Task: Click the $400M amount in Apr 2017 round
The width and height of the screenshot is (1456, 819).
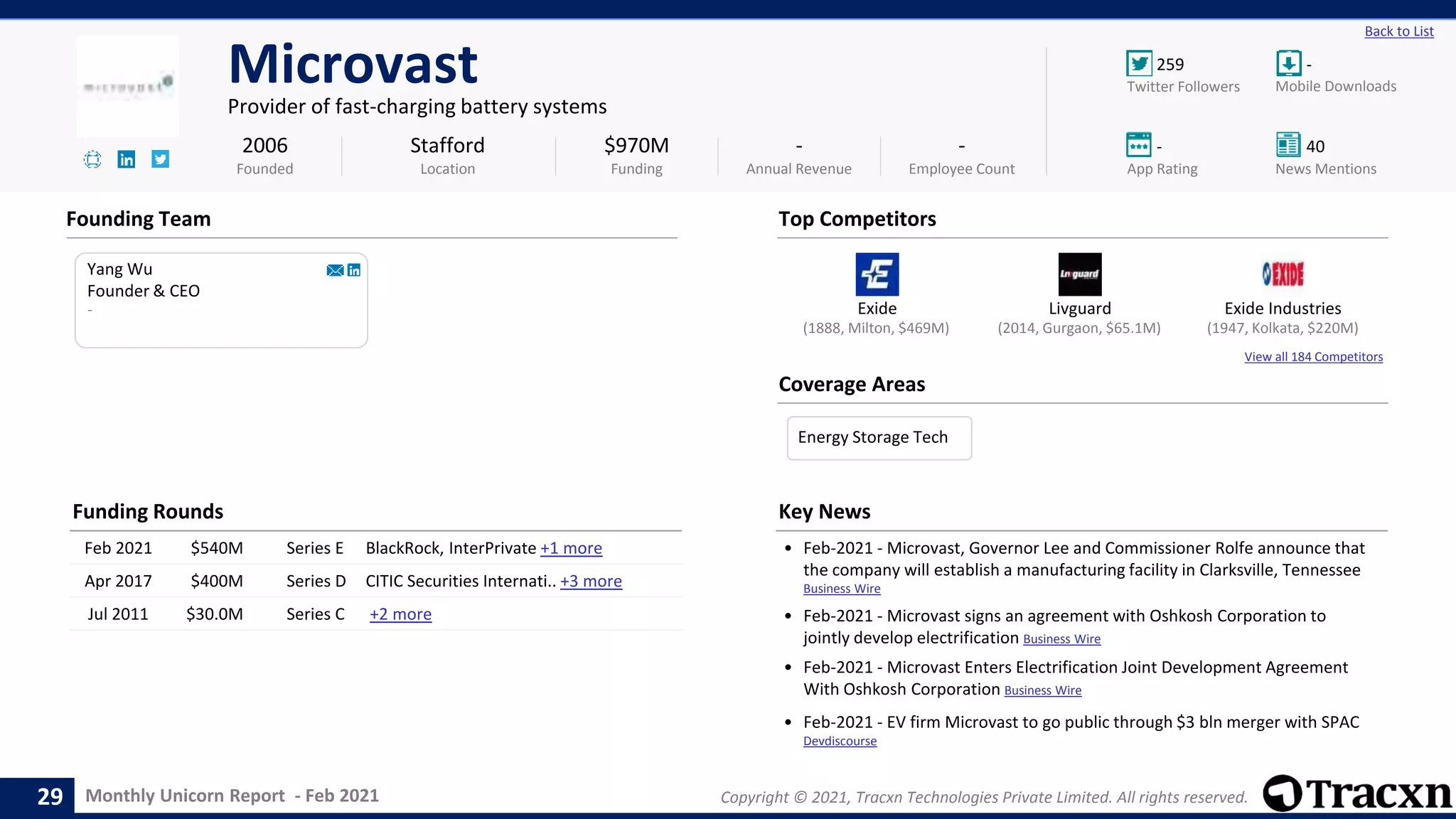Action: (217, 582)
